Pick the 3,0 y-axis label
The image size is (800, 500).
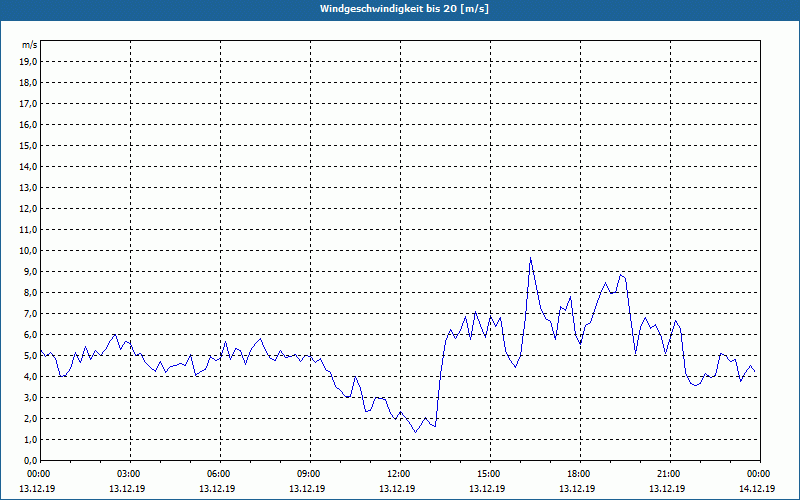click(30, 397)
